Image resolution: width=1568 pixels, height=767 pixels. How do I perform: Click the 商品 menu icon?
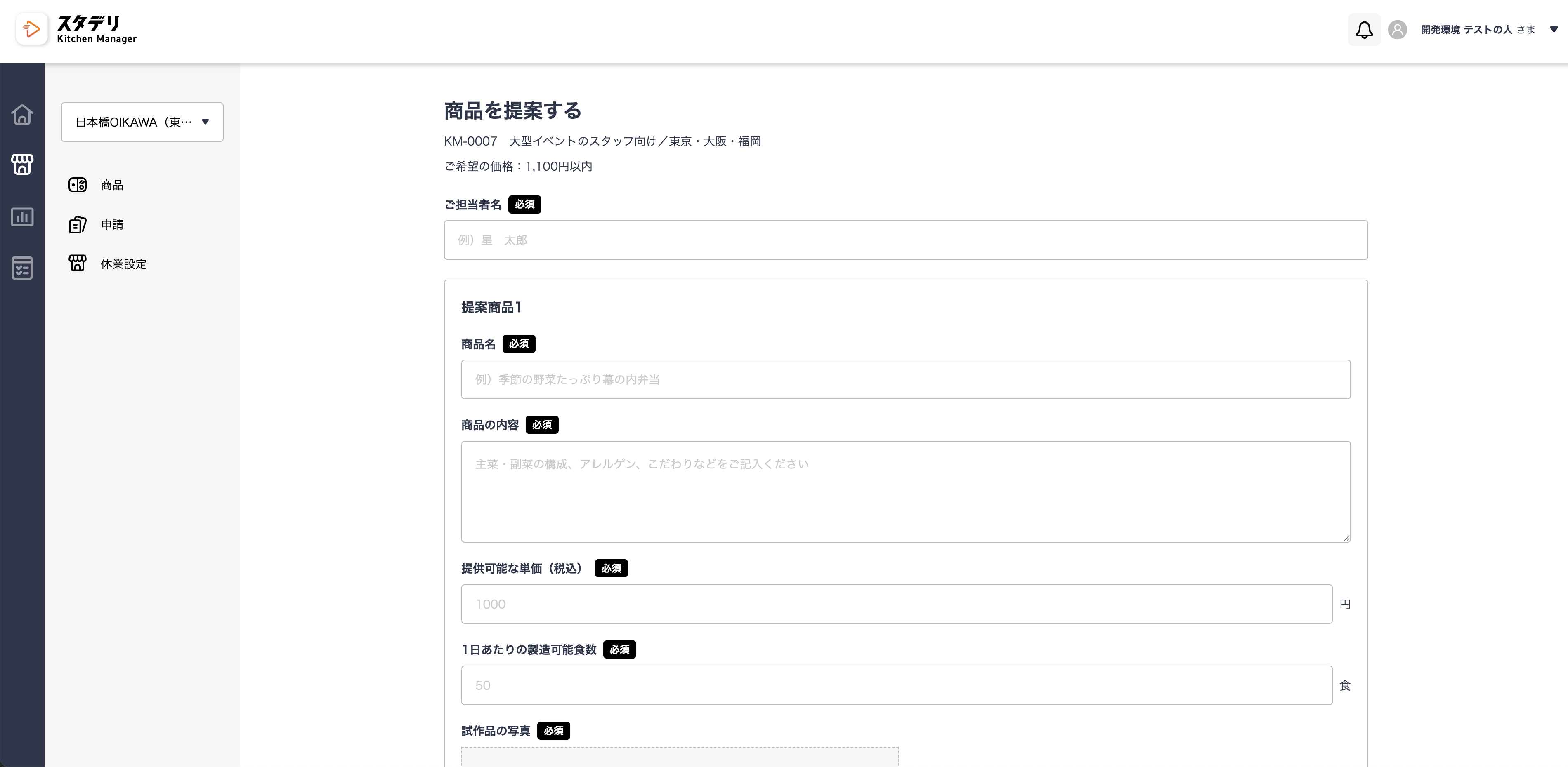(77, 185)
